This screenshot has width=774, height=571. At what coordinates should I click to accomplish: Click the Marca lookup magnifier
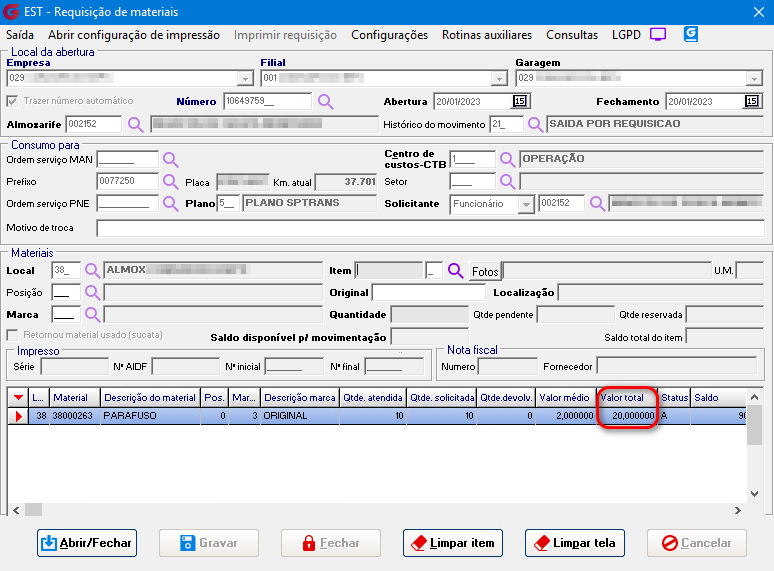coord(92,314)
